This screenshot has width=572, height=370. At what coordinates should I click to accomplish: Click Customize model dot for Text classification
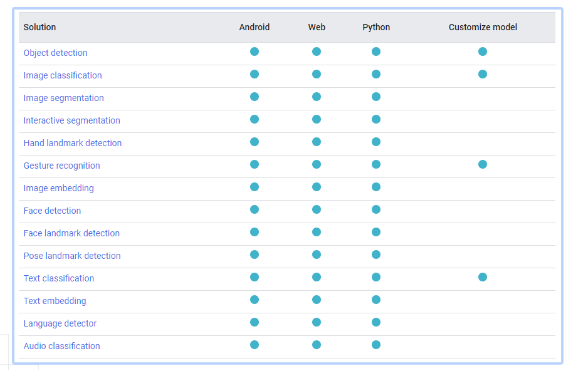point(483,277)
